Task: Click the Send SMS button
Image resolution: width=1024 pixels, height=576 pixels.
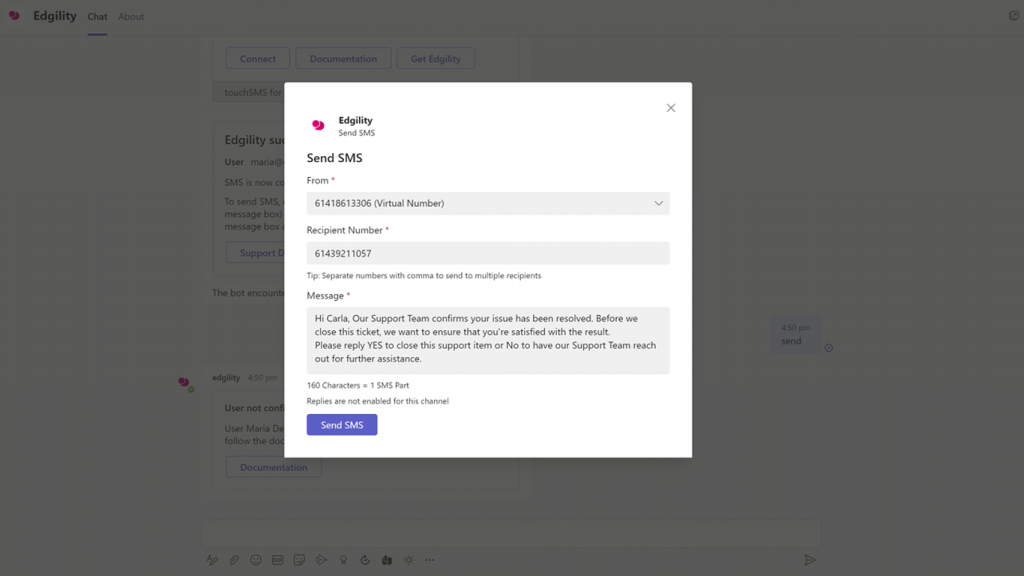Action: [x=342, y=424]
